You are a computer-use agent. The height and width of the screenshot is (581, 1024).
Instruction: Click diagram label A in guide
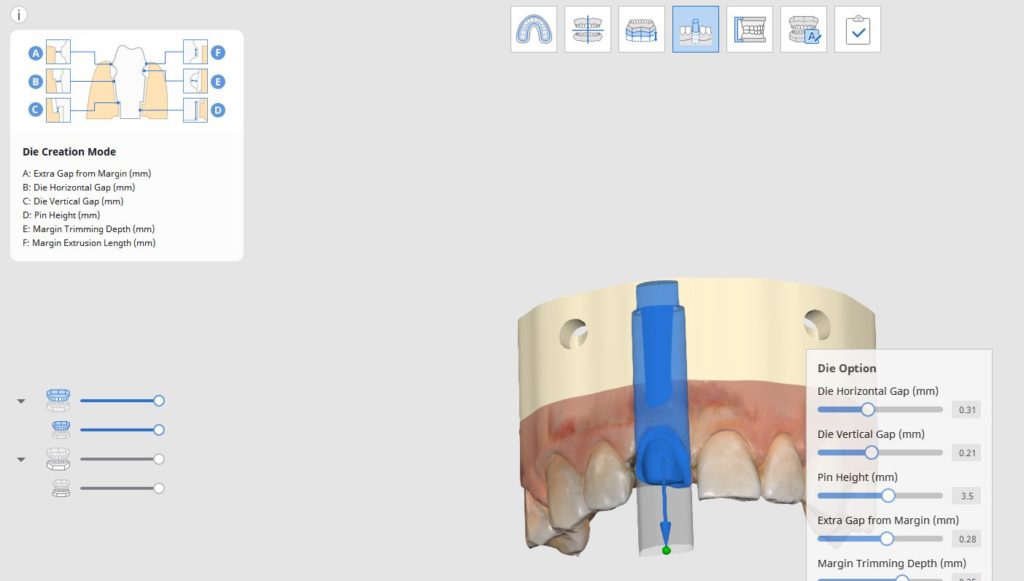(36, 53)
